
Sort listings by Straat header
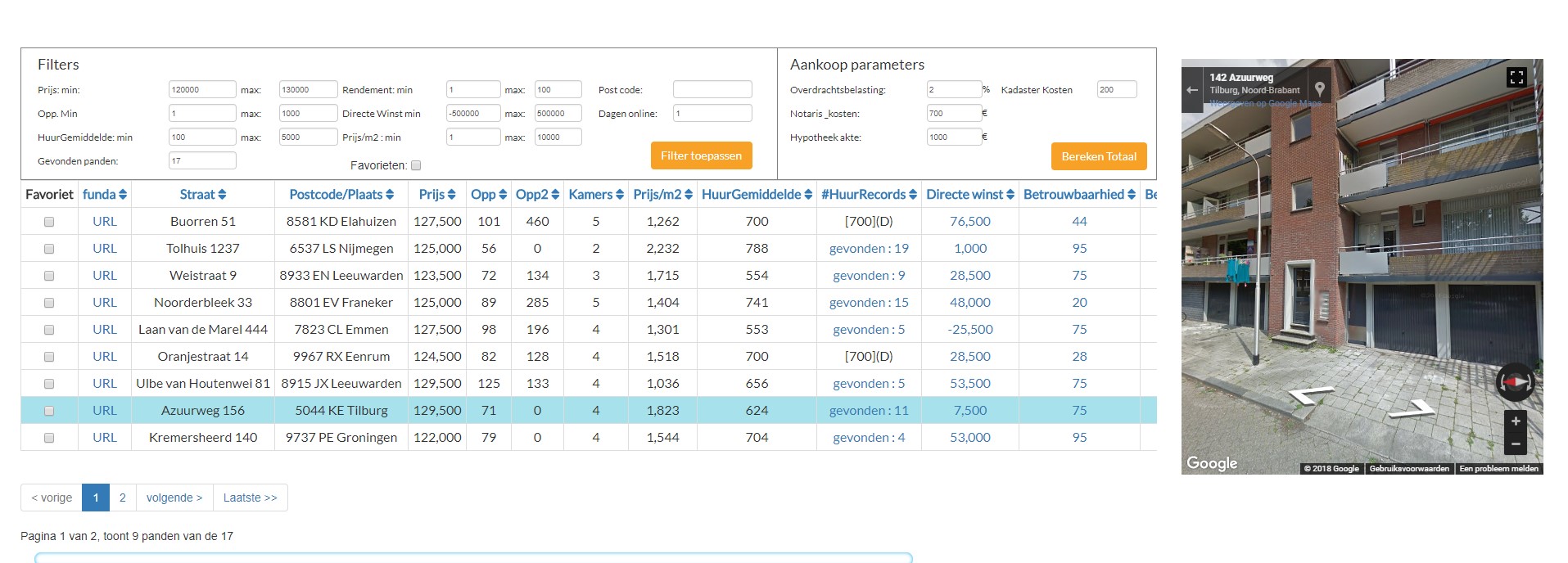[x=202, y=195]
